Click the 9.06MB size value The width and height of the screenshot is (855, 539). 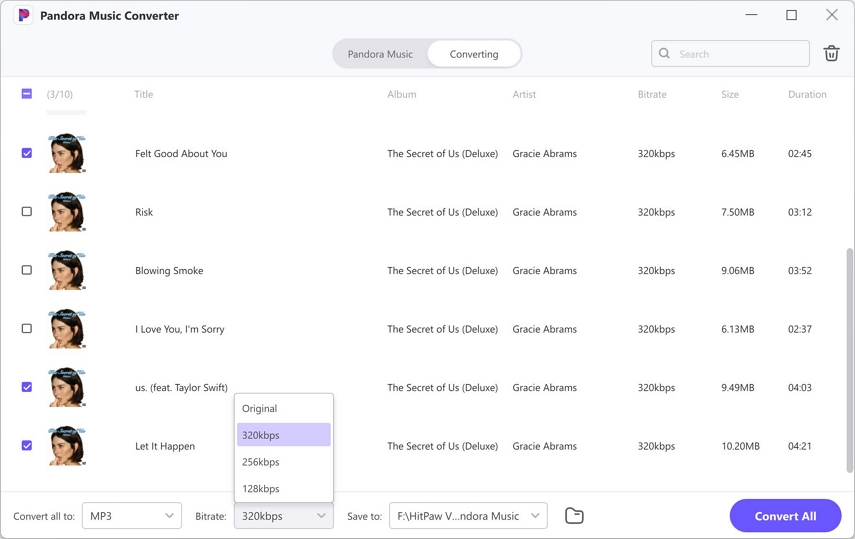coord(738,270)
